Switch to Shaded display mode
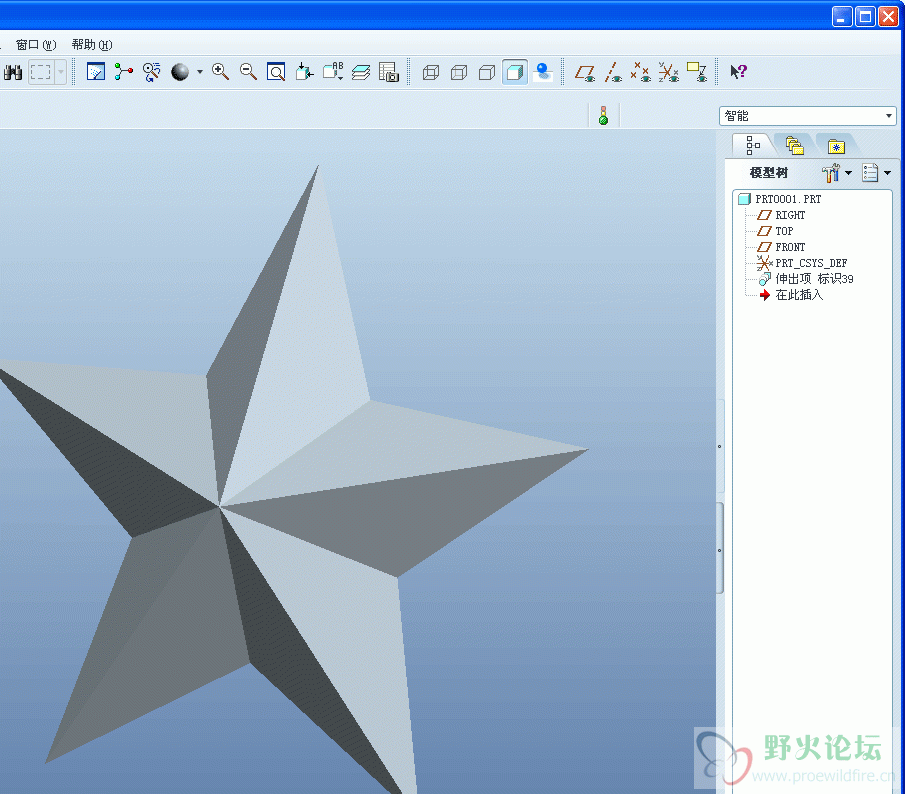This screenshot has height=794, width=905. pyautogui.click(x=515, y=72)
